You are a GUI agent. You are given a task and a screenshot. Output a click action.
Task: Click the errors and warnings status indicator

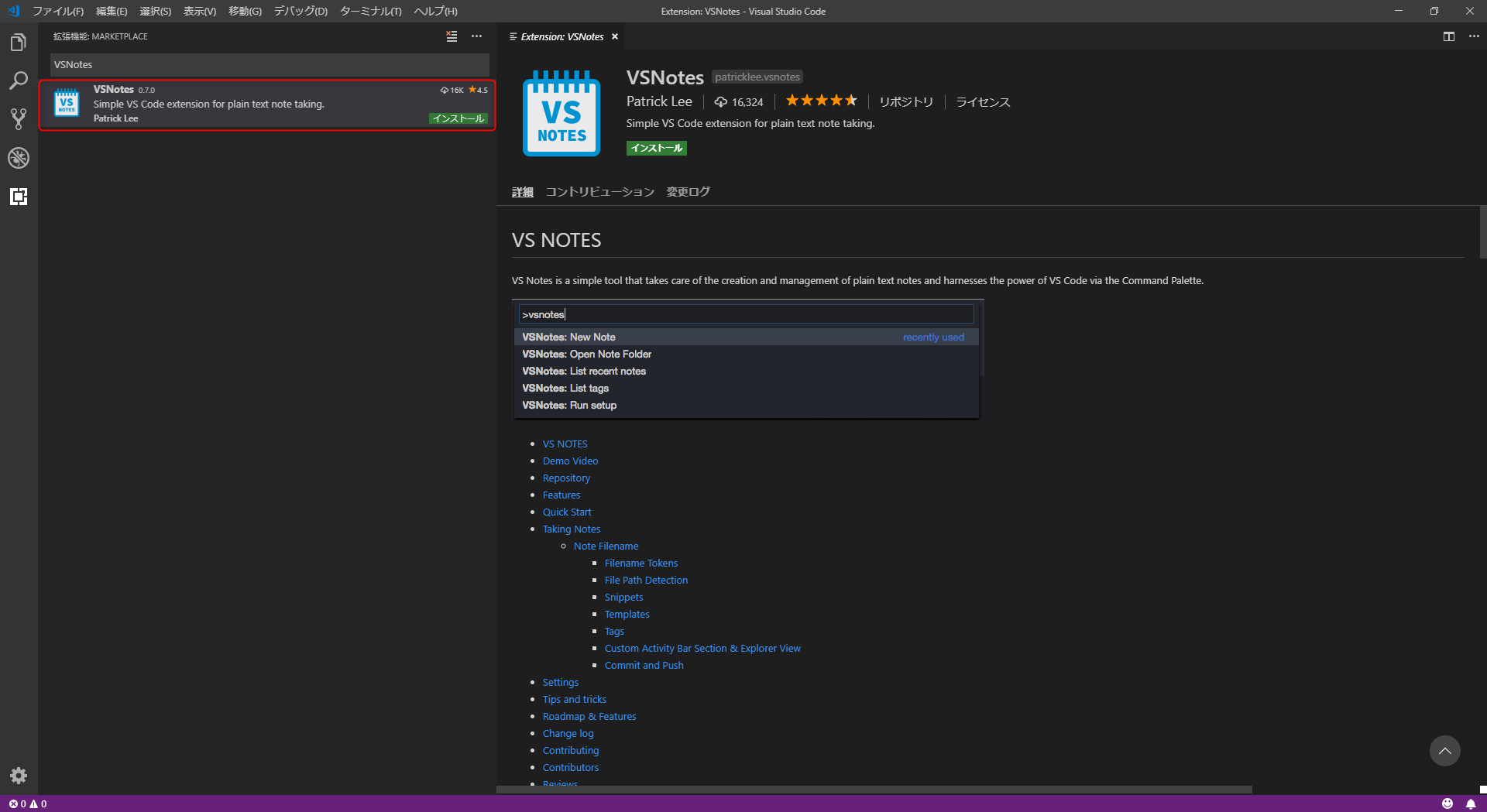click(x=28, y=803)
